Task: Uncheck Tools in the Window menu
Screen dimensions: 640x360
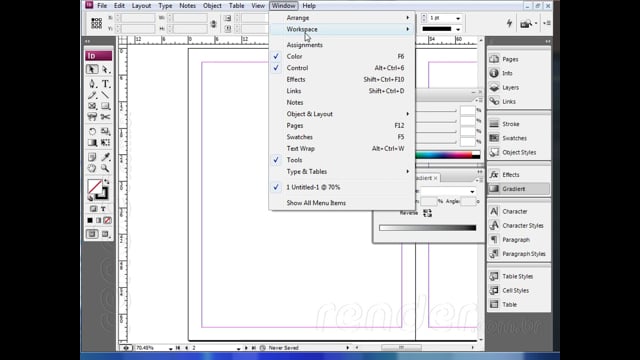Action: click(342, 160)
